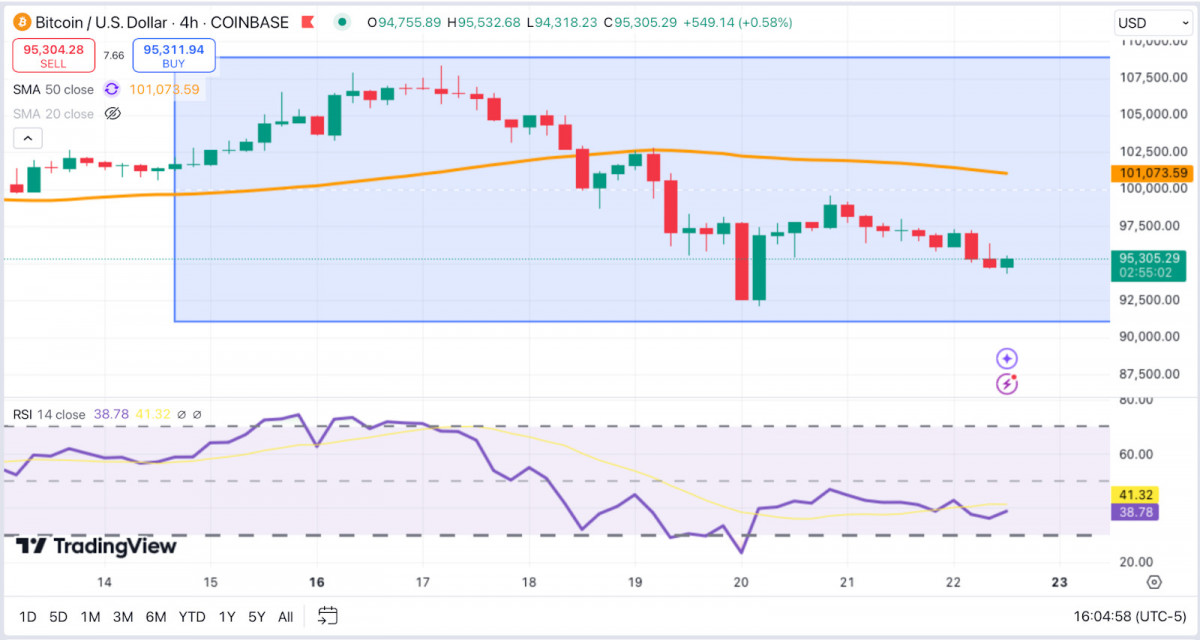Image resolution: width=1200 pixels, height=640 pixels.
Task: Click the purple lightning bolt icon
Action: (x=1007, y=384)
